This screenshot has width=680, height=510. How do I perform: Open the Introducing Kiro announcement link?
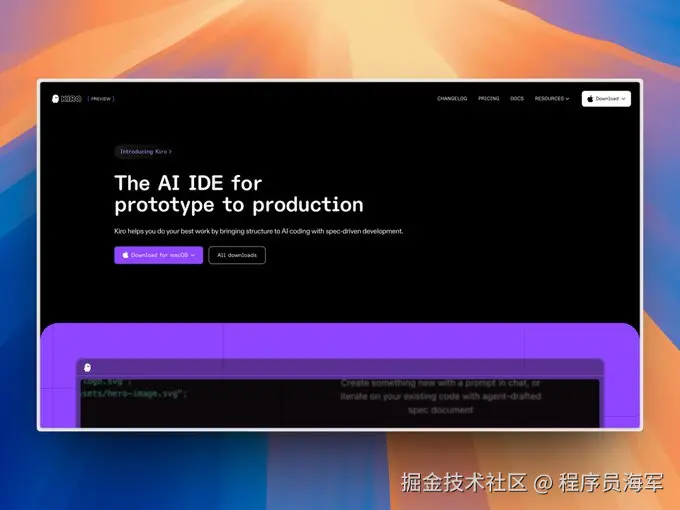[144, 152]
